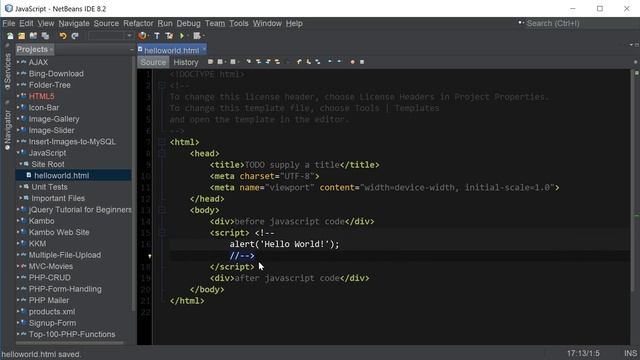
Task: Toggle code fold beside the <script> tag
Action: (162, 233)
